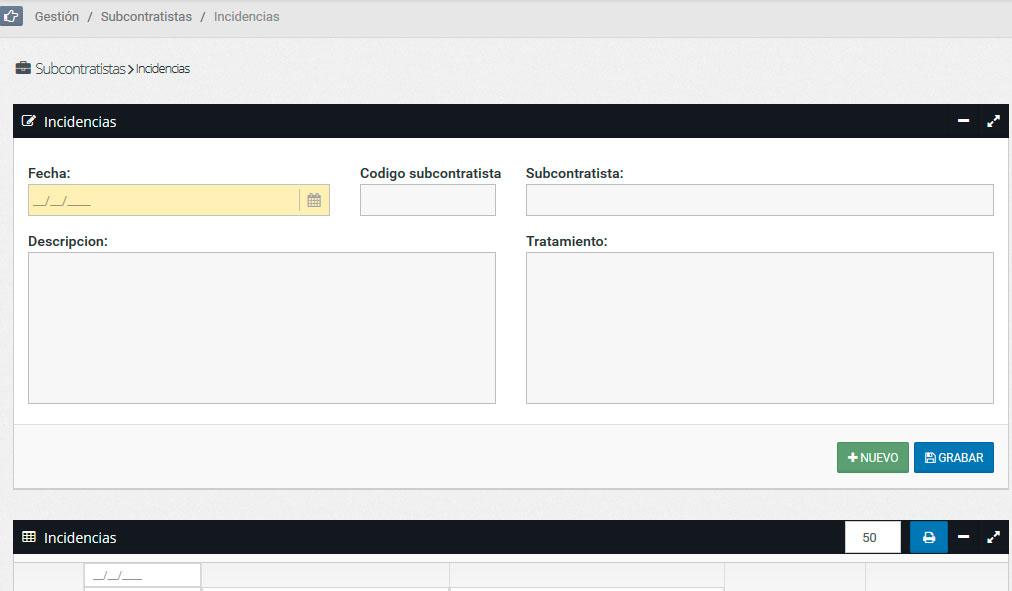Minimize the Incidencias table panel
This screenshot has height=591, width=1012.
click(963, 537)
